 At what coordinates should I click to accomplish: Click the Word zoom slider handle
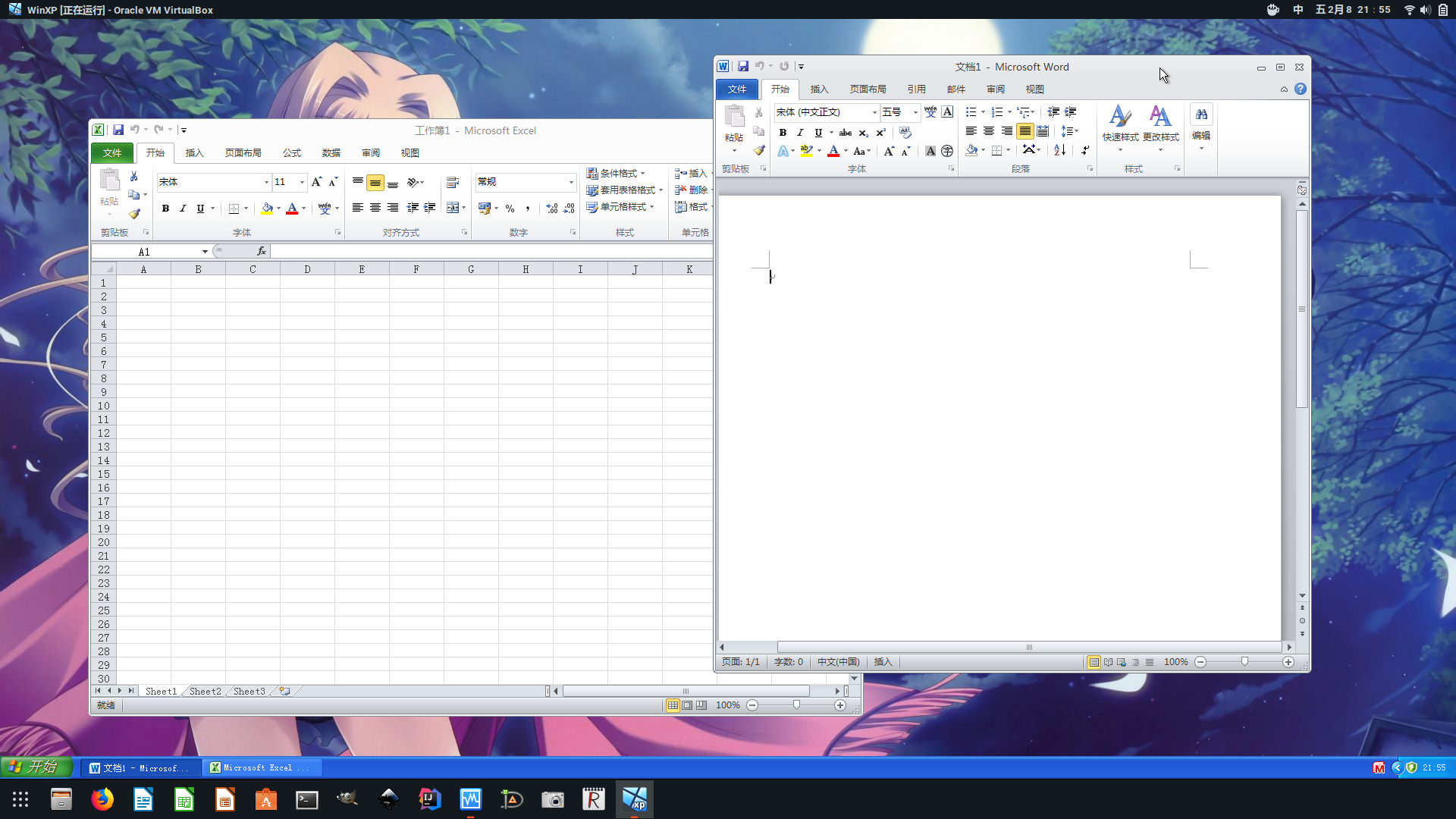click(x=1244, y=662)
